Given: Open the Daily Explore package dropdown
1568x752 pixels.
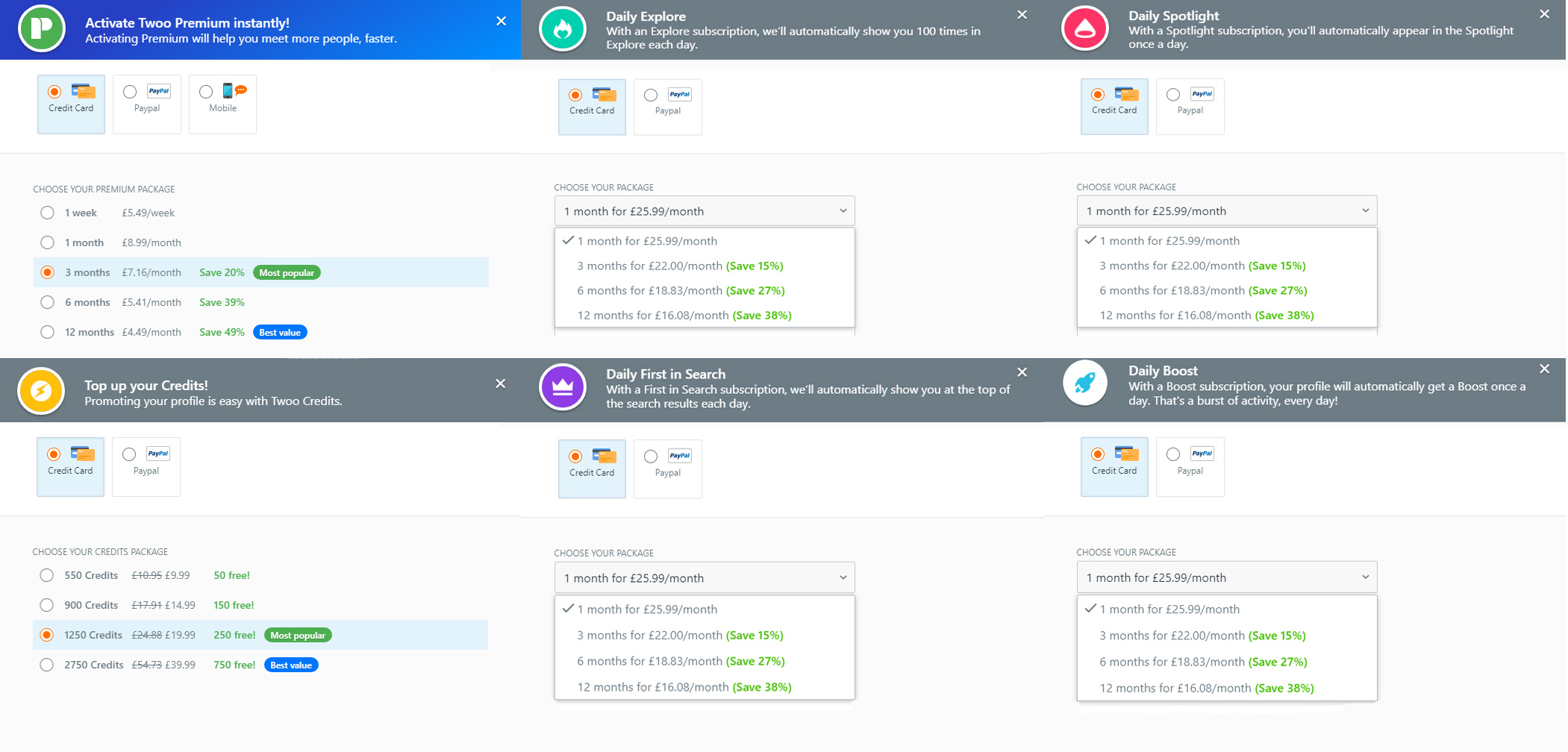Looking at the screenshot, I should coord(704,211).
